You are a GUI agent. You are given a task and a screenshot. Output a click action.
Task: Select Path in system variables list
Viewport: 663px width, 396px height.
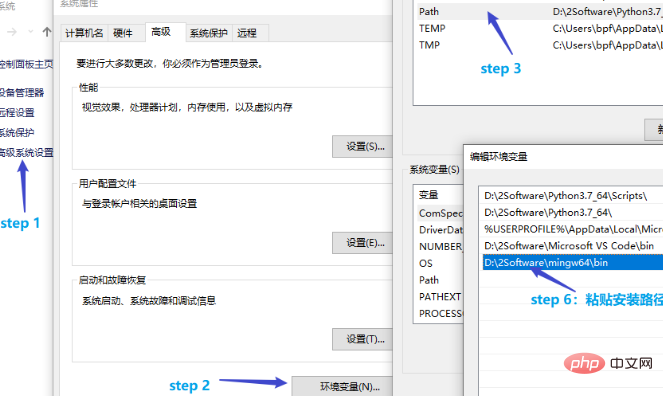click(x=440, y=280)
